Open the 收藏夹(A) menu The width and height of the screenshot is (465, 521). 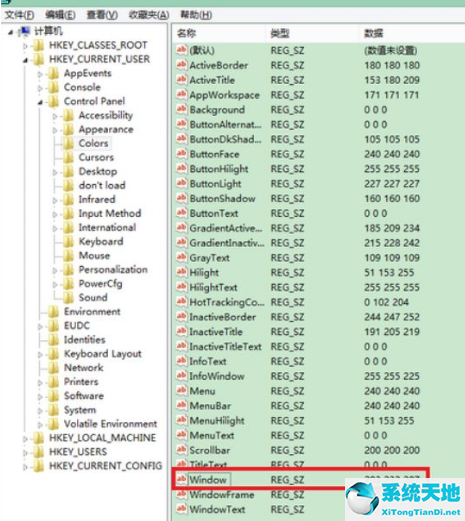click(149, 15)
